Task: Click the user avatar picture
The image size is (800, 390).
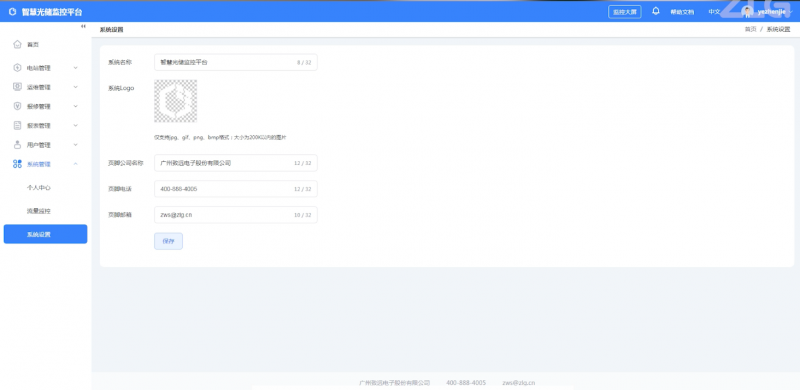Action: 747,12
